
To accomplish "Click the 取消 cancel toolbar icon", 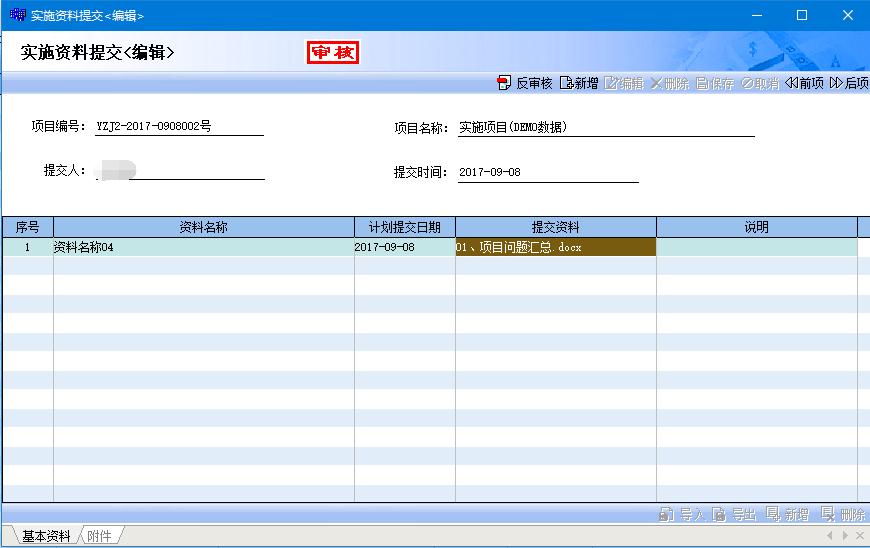I will 760,84.
